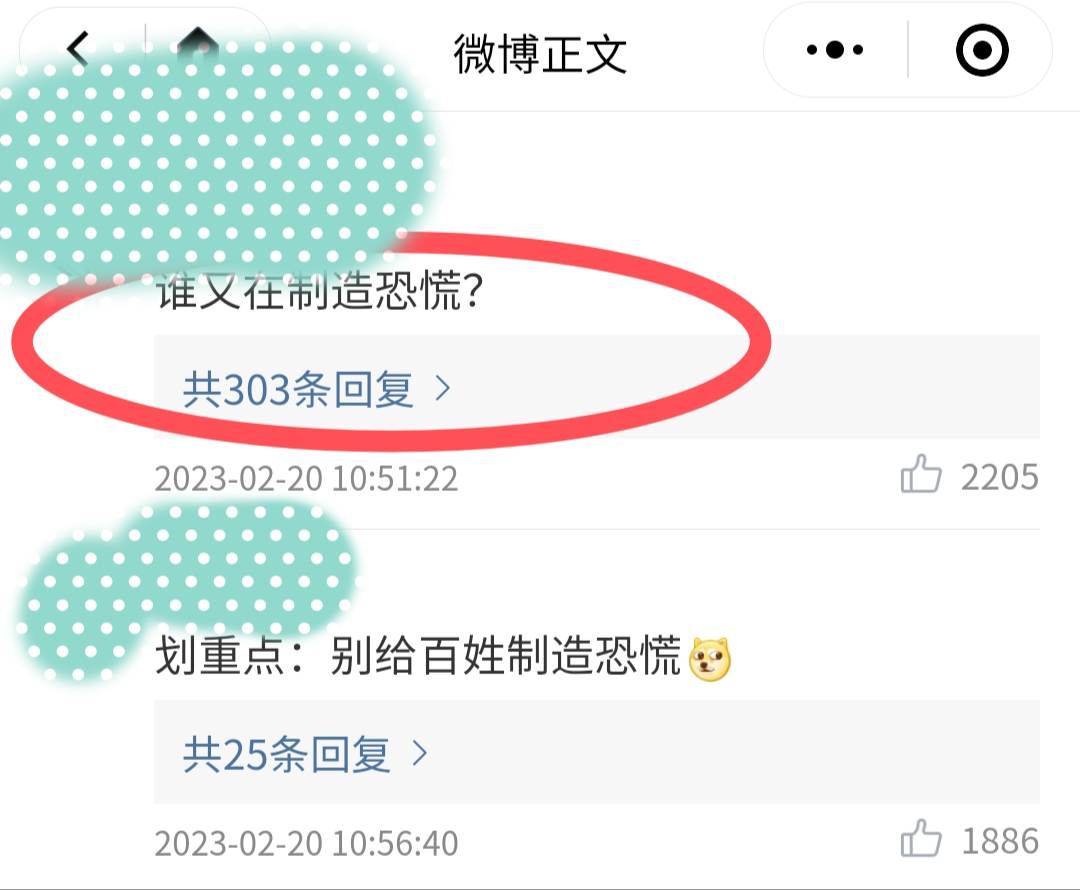Viewport: 1080px width, 890px height.
Task: Click timestamp 2023-02-20 10:56:40
Action: coord(307,843)
